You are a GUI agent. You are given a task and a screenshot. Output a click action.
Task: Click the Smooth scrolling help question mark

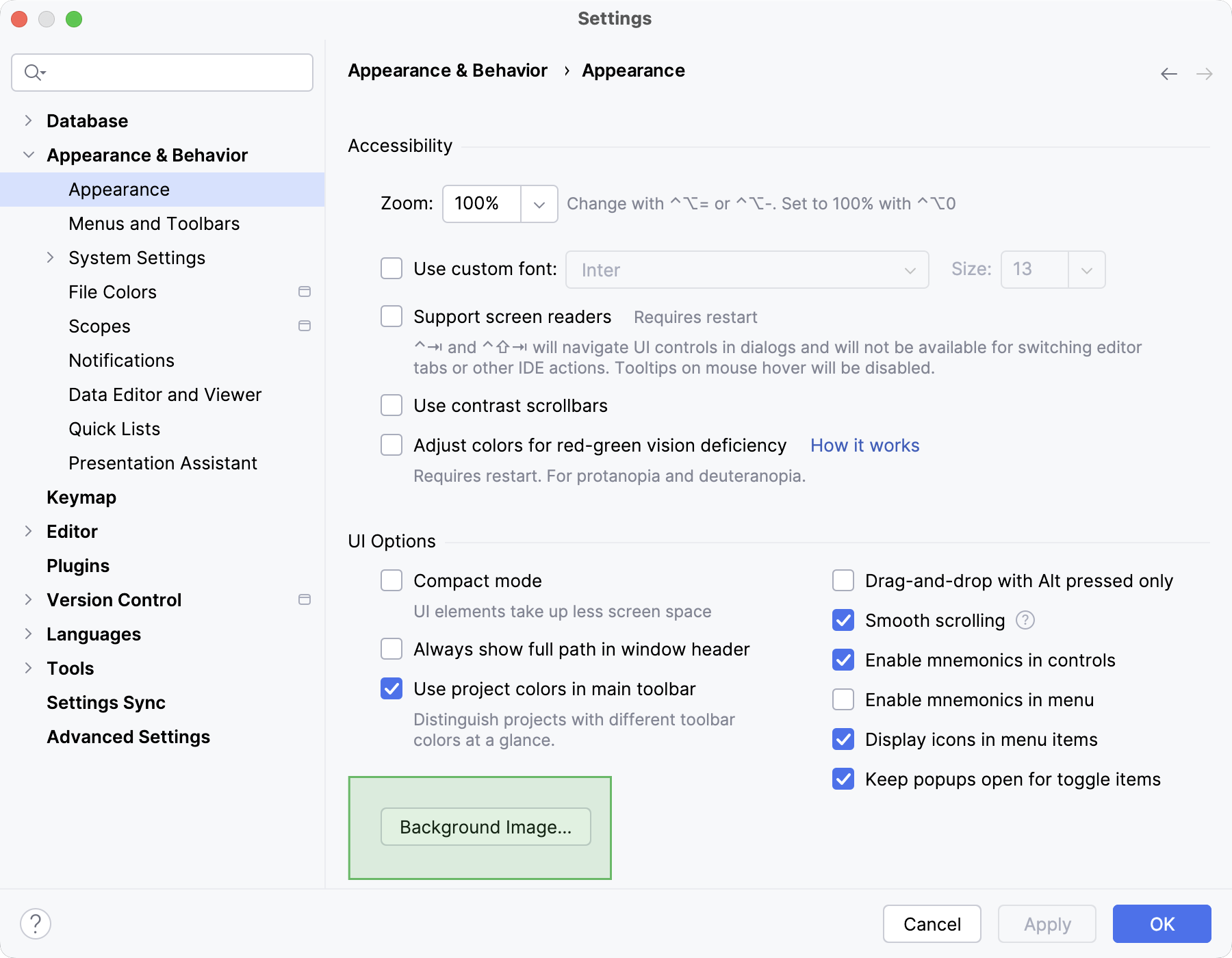click(1025, 620)
